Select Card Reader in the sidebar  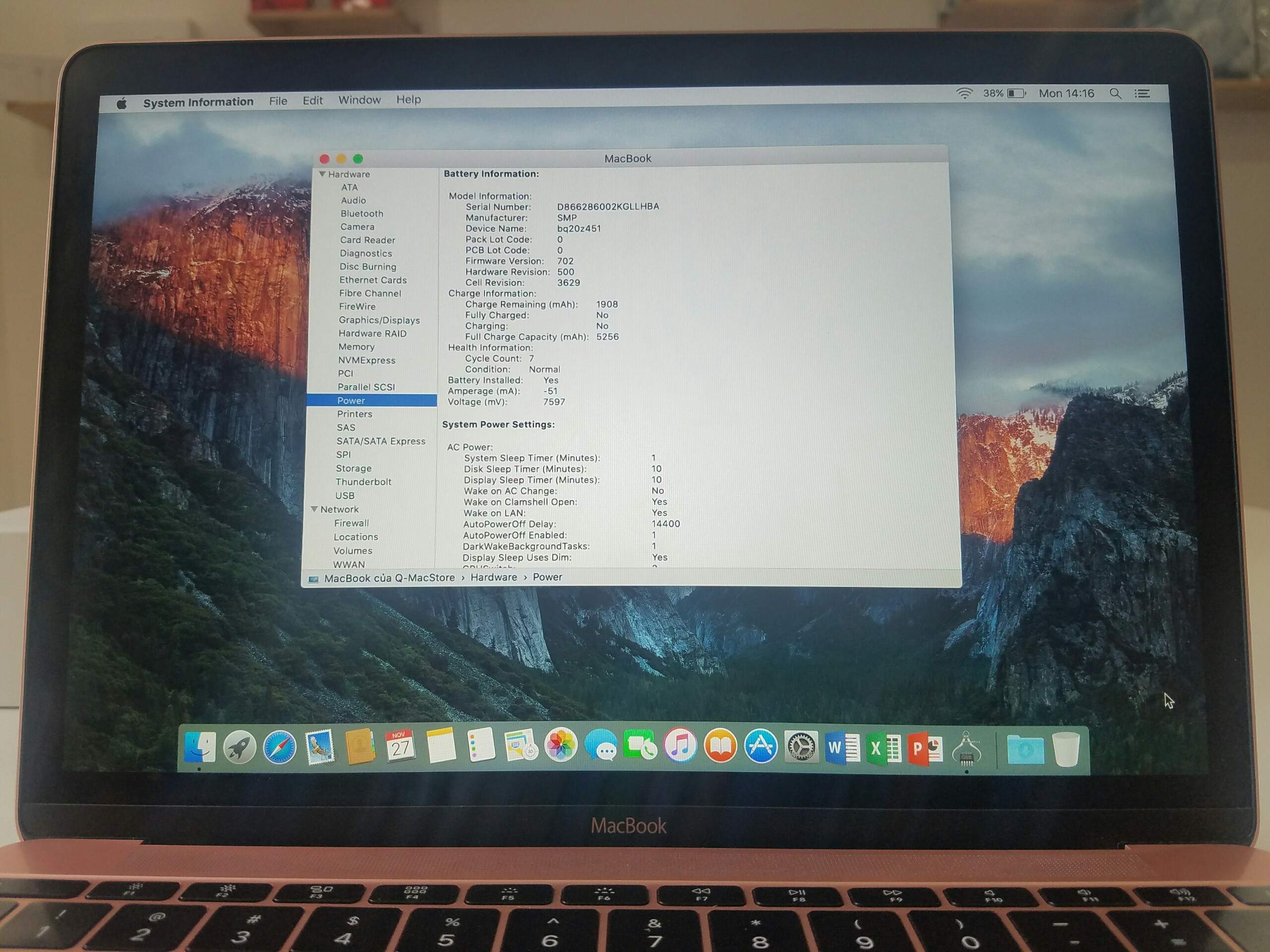[x=368, y=240]
